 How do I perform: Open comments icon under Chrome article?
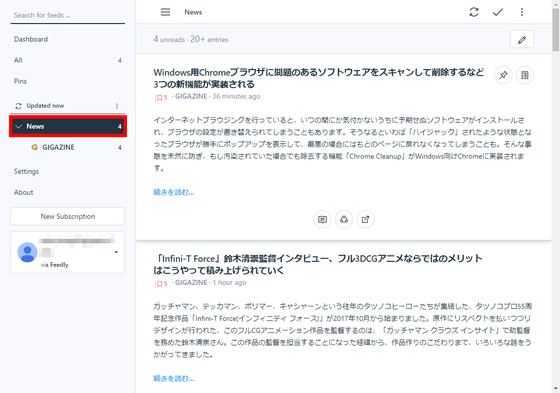(x=322, y=219)
